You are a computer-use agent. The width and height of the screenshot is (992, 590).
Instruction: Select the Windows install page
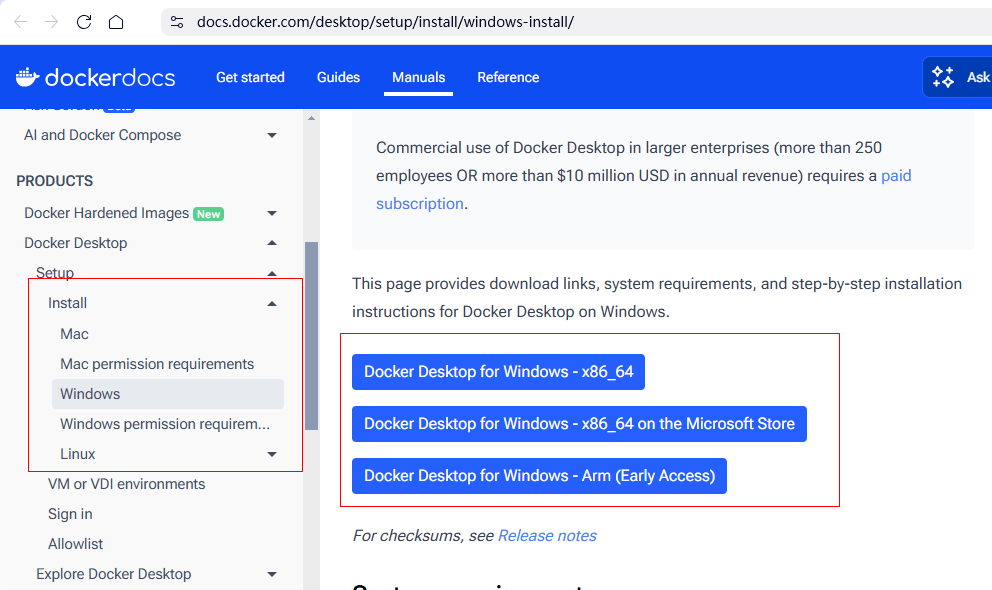[x=168, y=394]
